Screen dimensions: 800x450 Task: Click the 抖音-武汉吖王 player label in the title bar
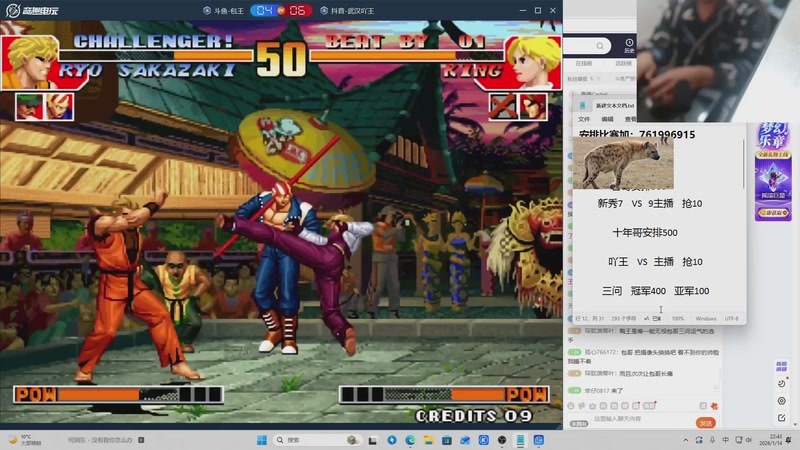tap(347, 11)
